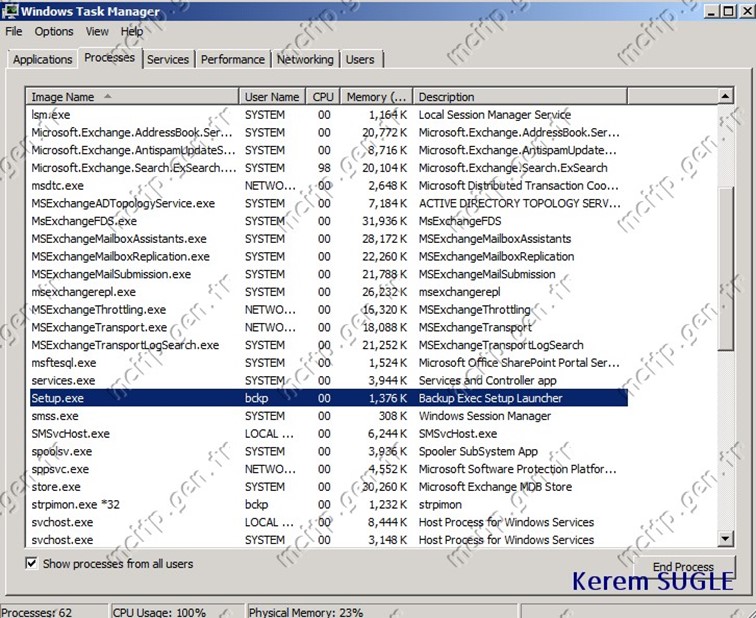The width and height of the screenshot is (756, 618).
Task: Toggle Show processes from all users checkbox
Action: pos(31,564)
